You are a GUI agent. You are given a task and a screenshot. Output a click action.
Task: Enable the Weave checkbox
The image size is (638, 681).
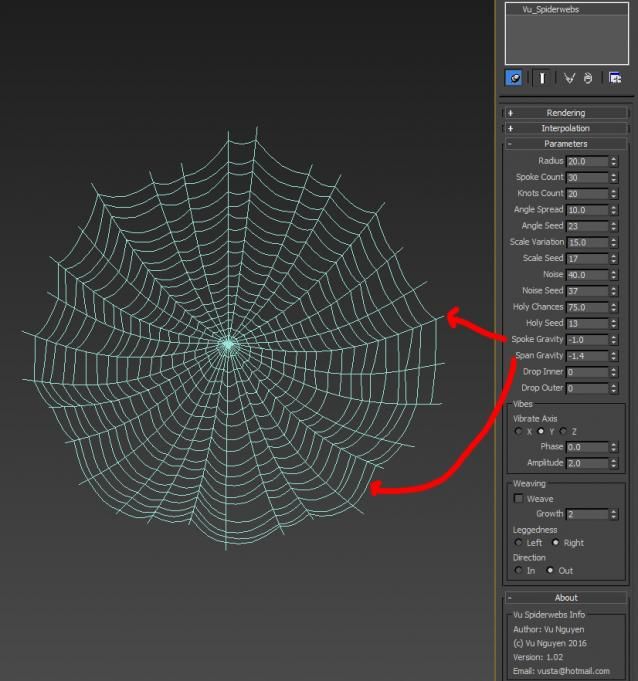[x=518, y=499]
